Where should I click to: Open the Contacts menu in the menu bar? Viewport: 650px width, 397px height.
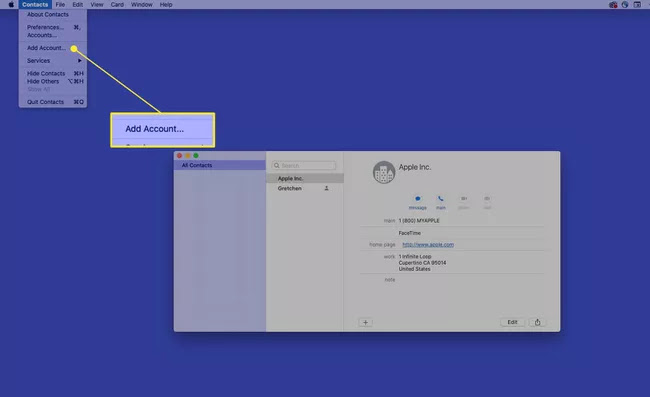[x=35, y=5]
